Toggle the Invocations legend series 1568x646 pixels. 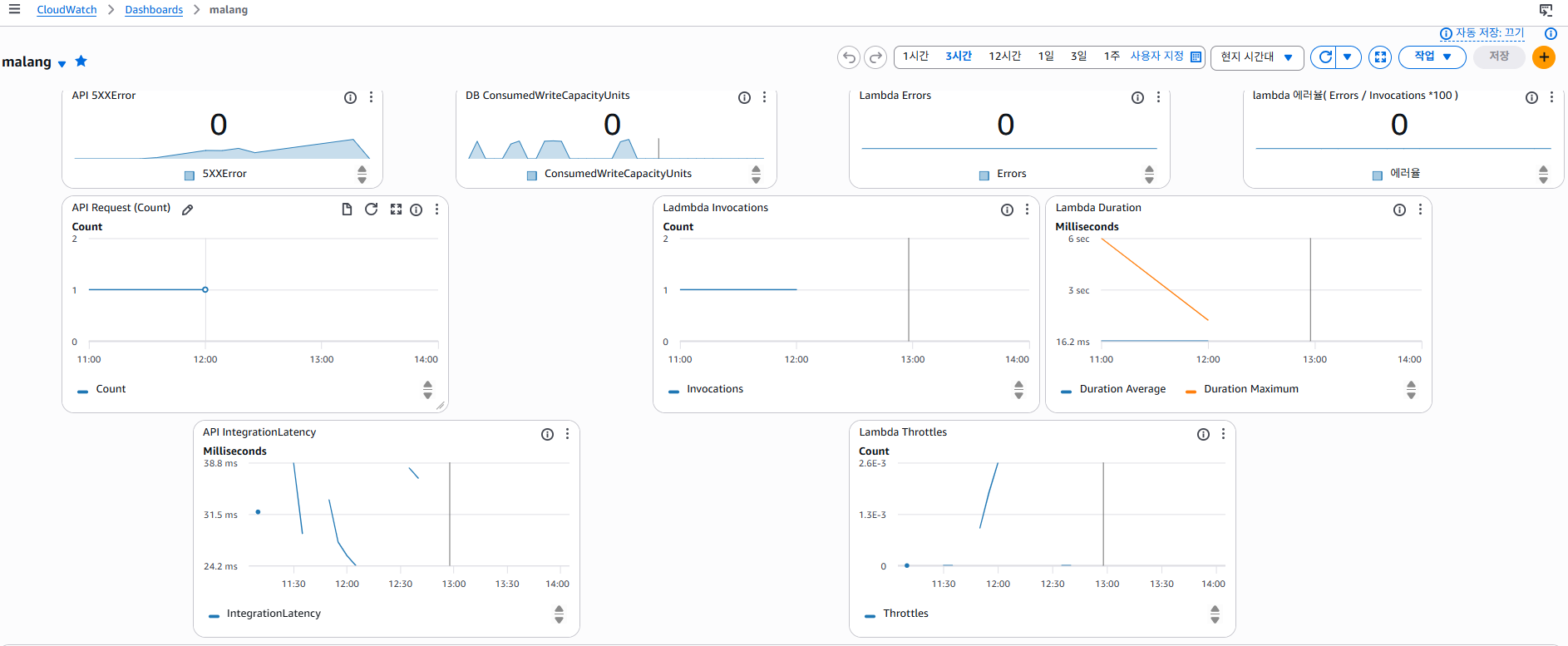[x=706, y=389]
